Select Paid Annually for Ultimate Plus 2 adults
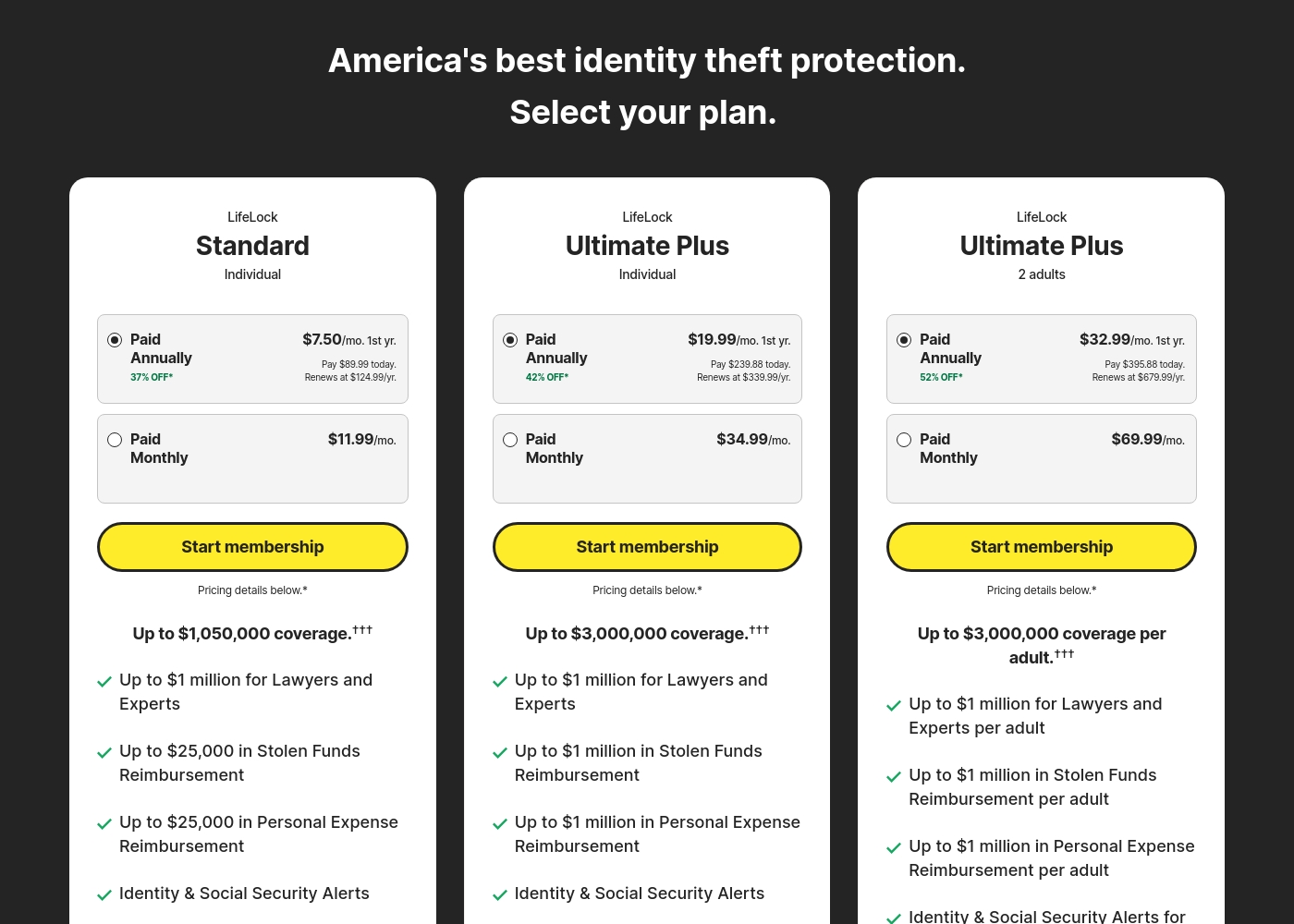1294x924 pixels. pos(904,340)
